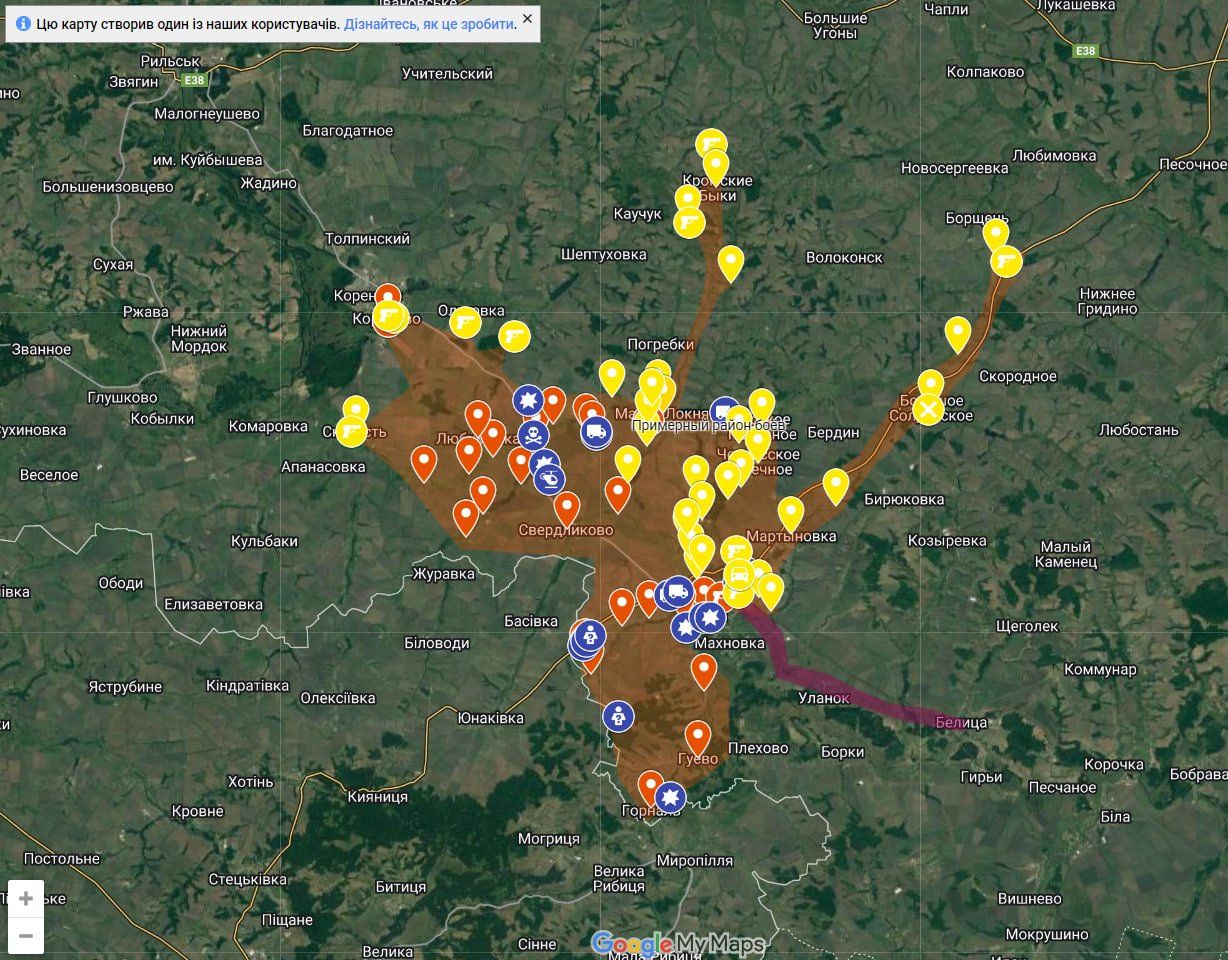Screen dimensions: 1228x960
Task: Select the blue explosion marker at Горналь
Action: tap(670, 797)
